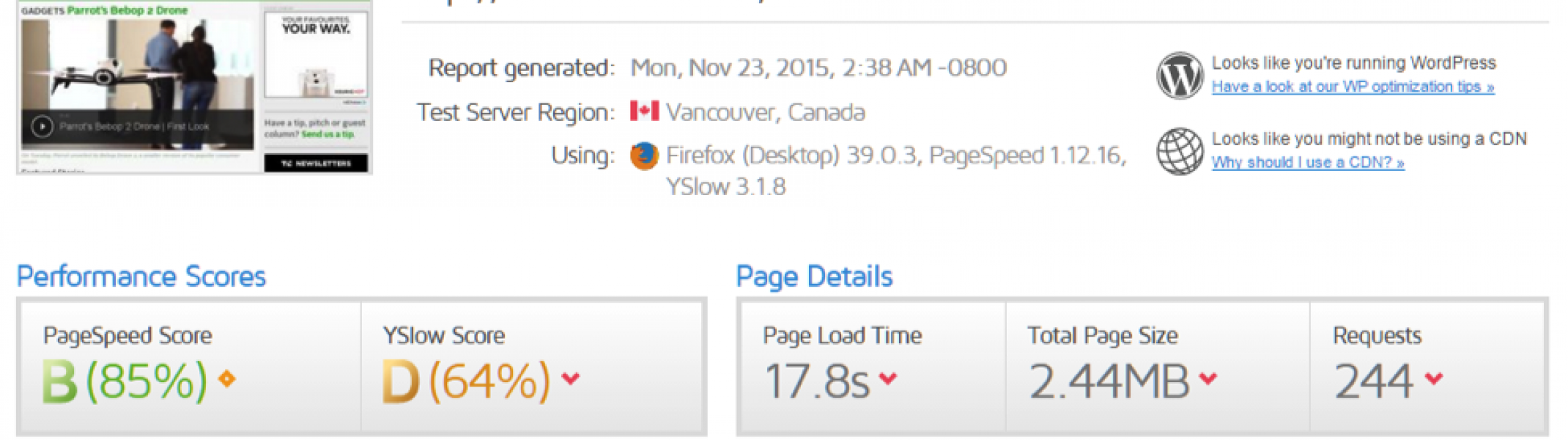Click the WordPress logo icon

pos(1179,76)
